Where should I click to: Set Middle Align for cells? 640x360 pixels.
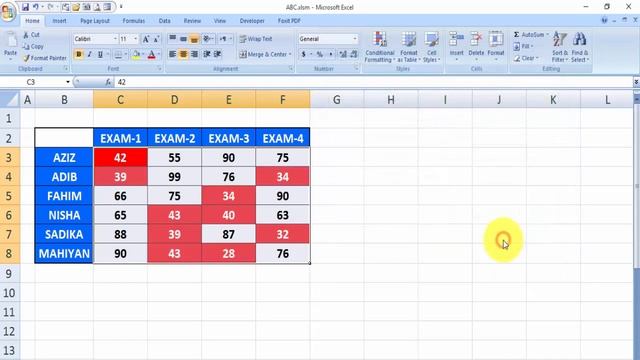tap(183, 39)
